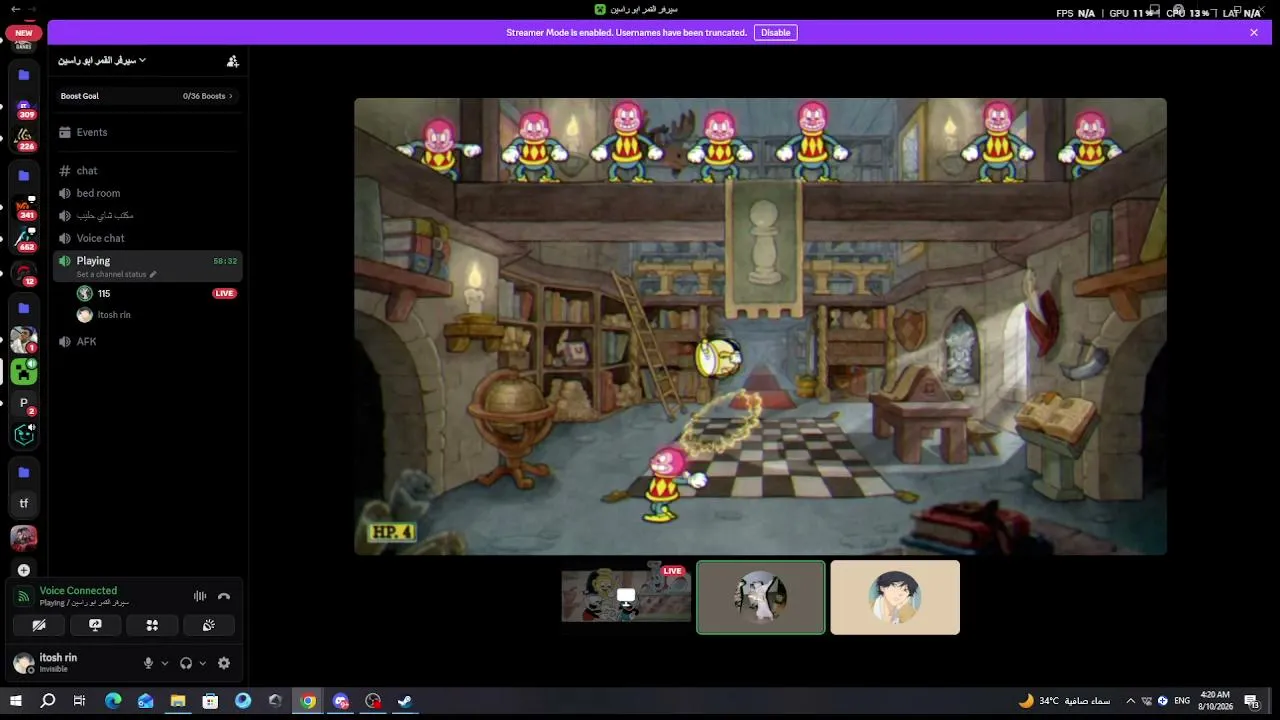Disable Streamer Mode

[x=775, y=33]
